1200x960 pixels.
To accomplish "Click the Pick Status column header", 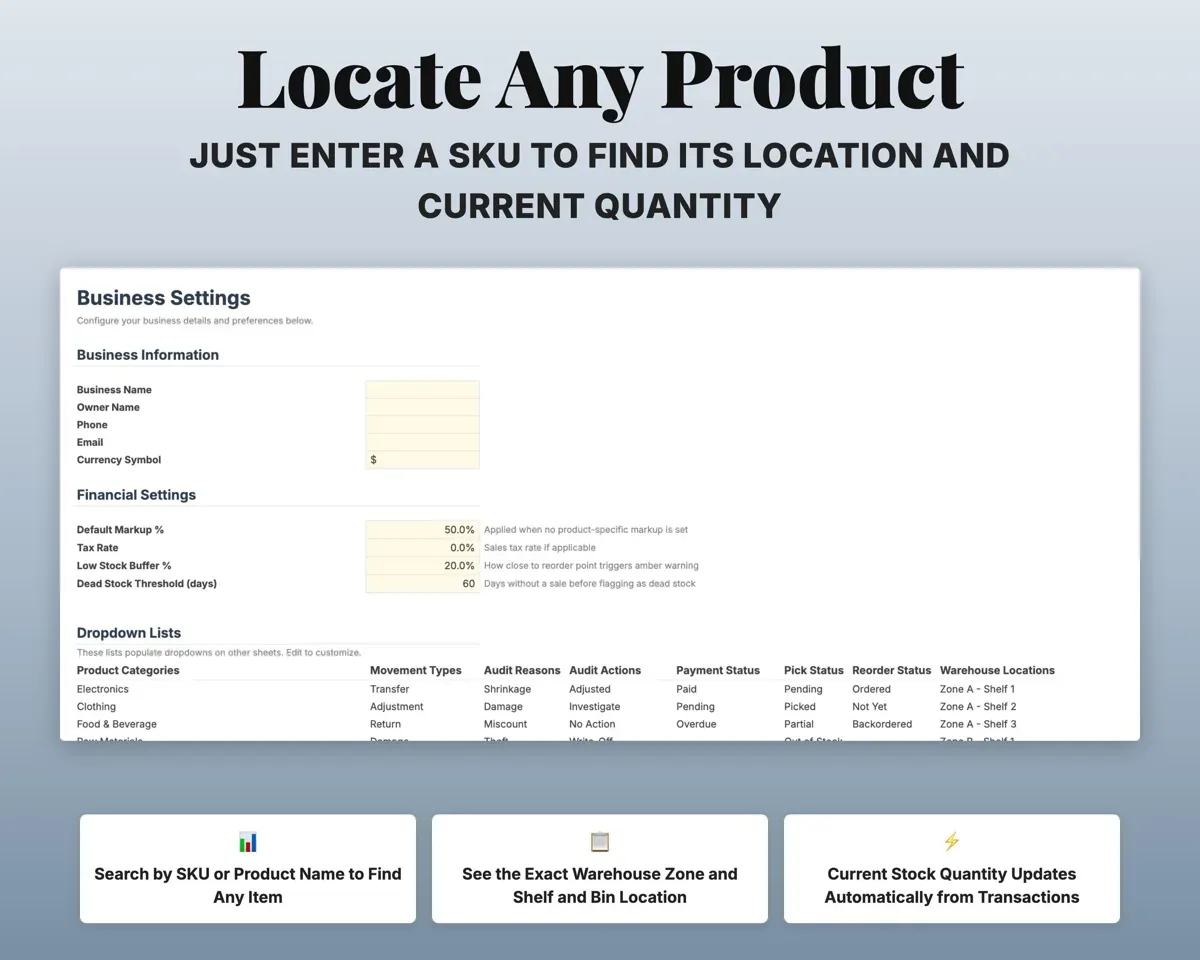I will tap(814, 670).
